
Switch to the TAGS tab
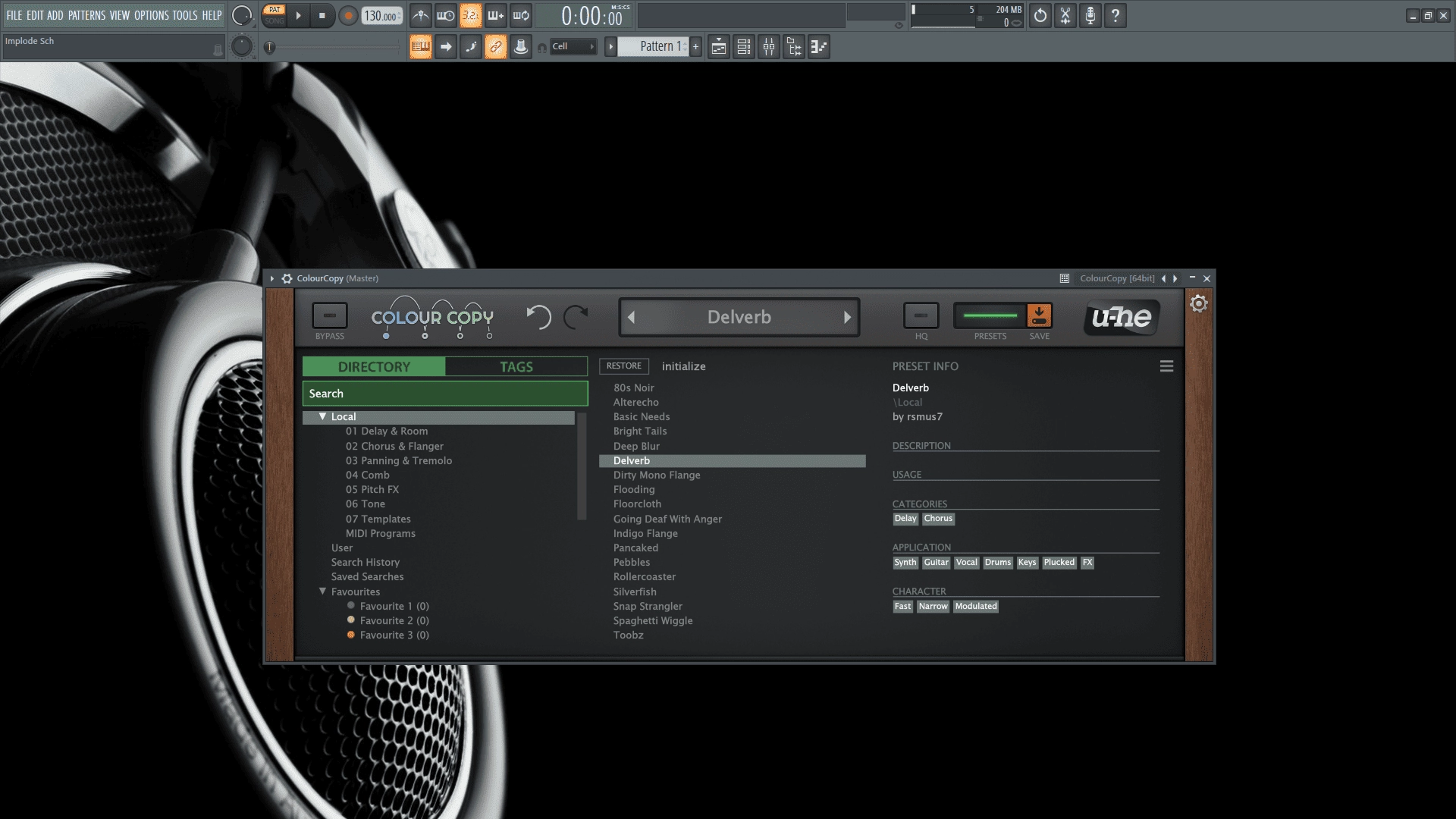coord(516,366)
